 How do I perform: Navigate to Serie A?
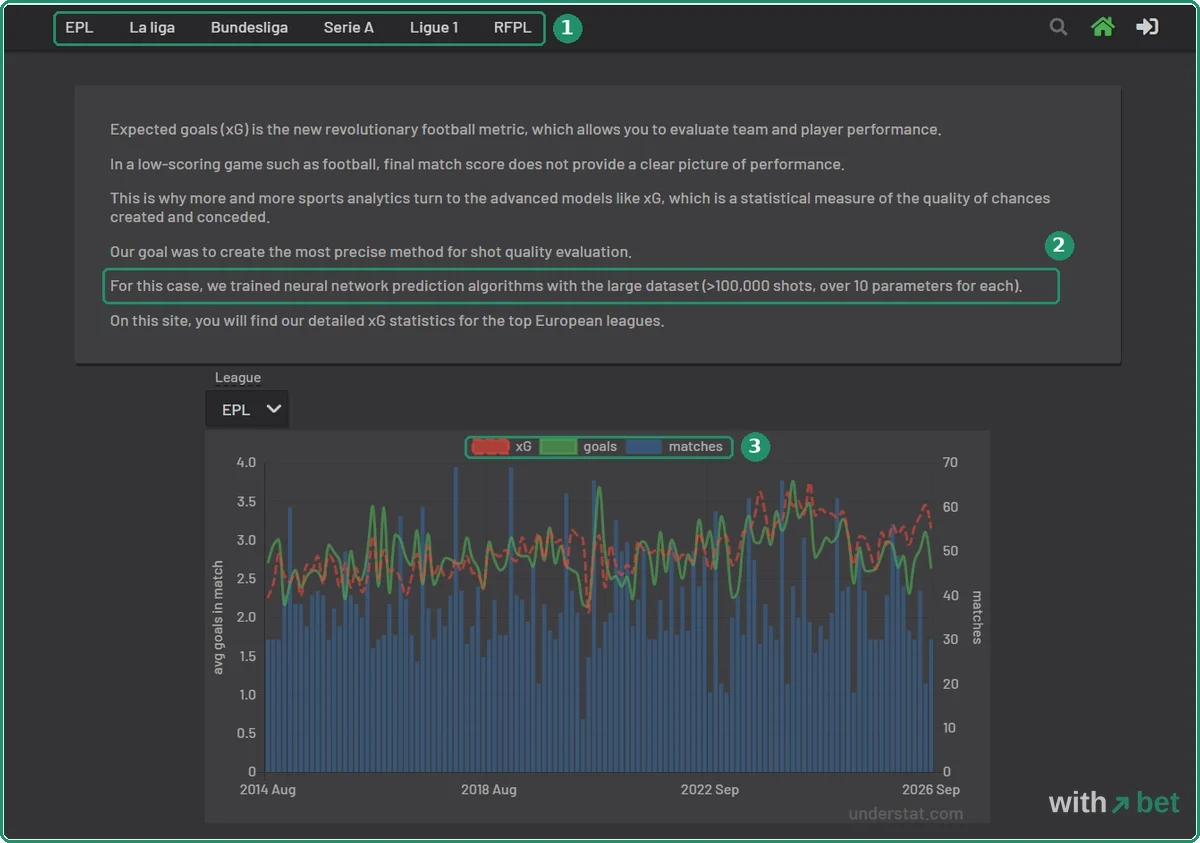point(349,27)
